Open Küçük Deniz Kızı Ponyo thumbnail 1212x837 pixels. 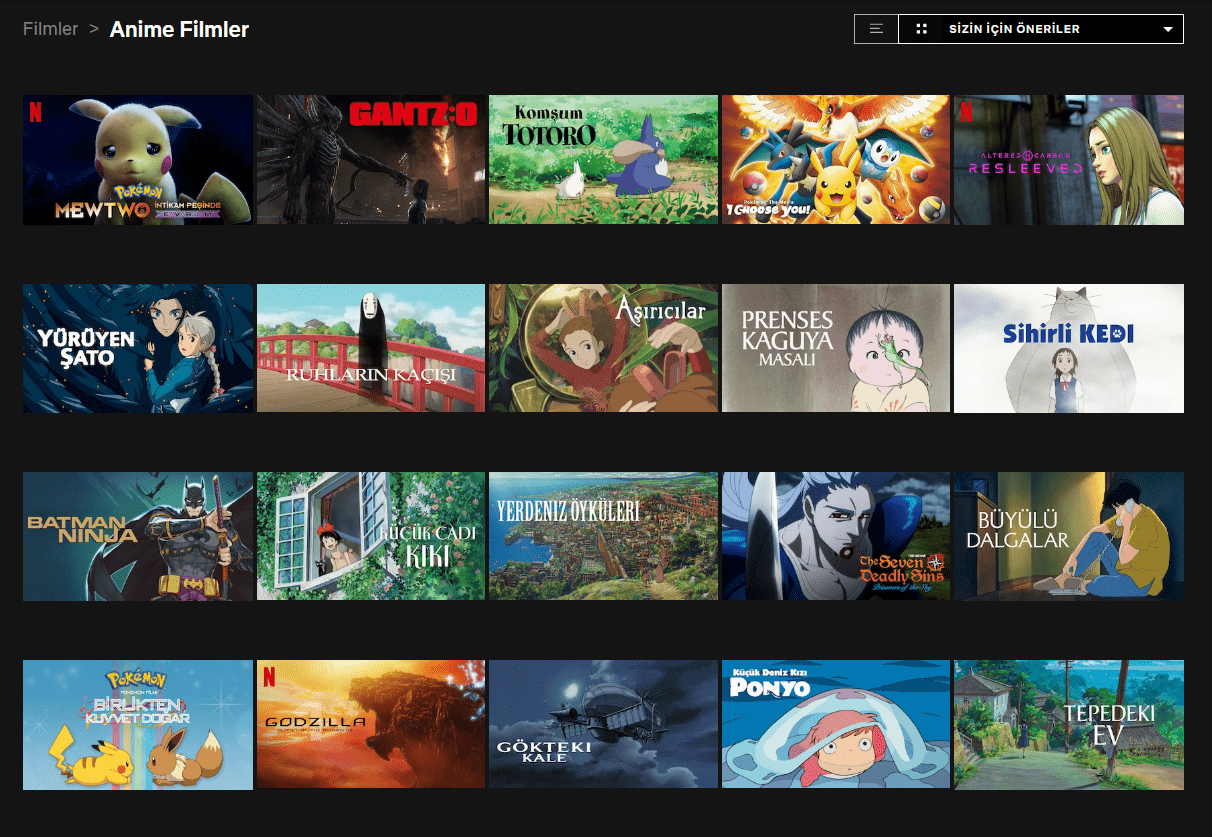point(836,725)
